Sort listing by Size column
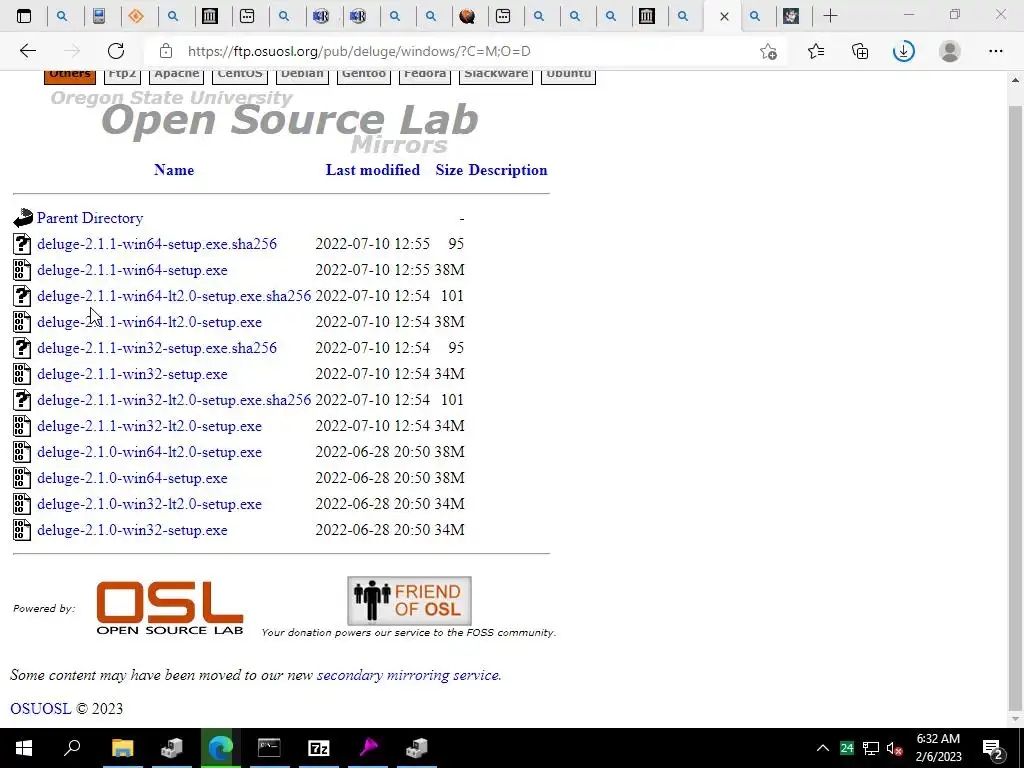Viewport: 1024px width, 768px height. [x=449, y=170]
